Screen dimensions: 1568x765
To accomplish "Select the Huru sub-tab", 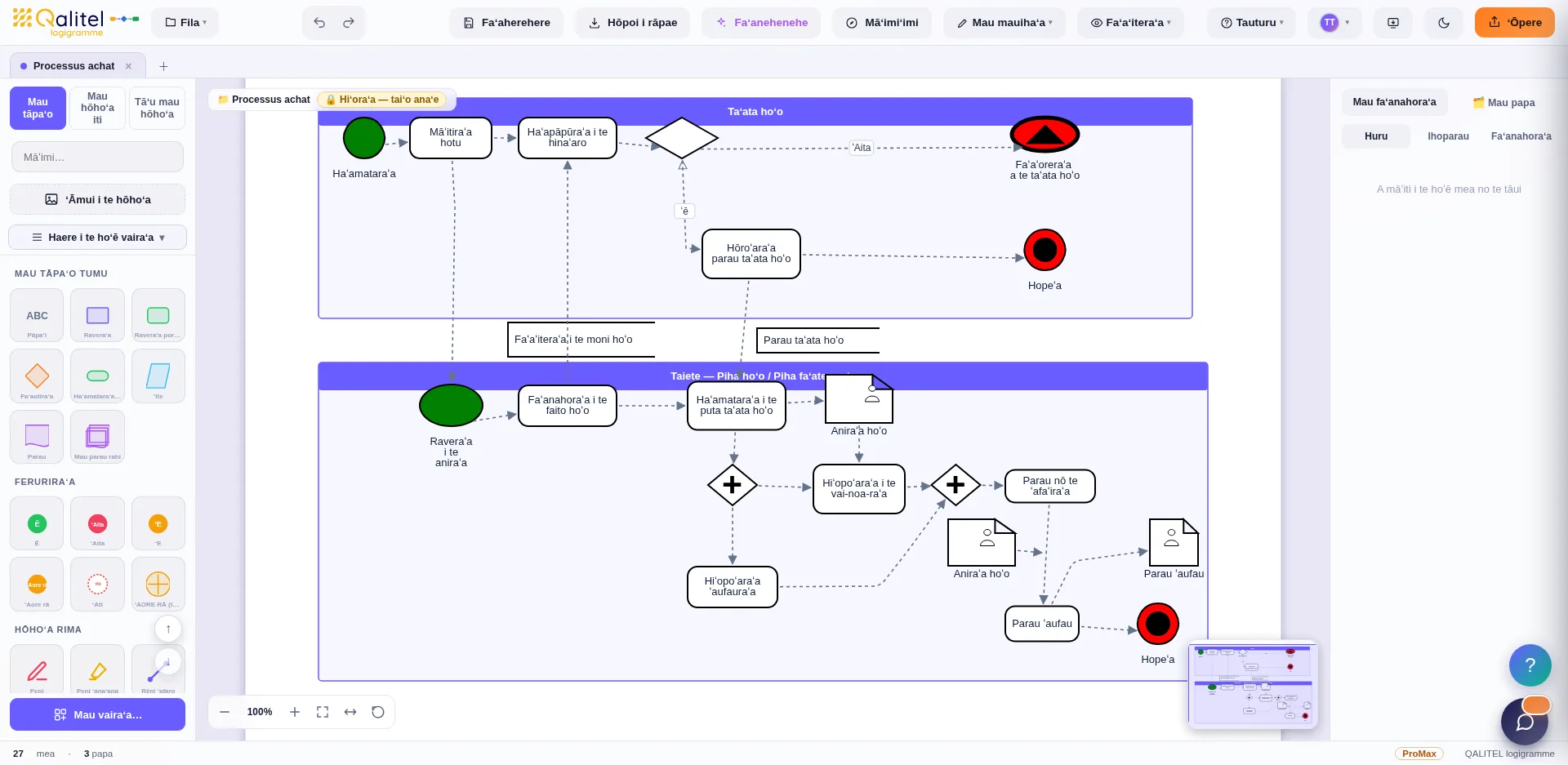I will 1376,136.
